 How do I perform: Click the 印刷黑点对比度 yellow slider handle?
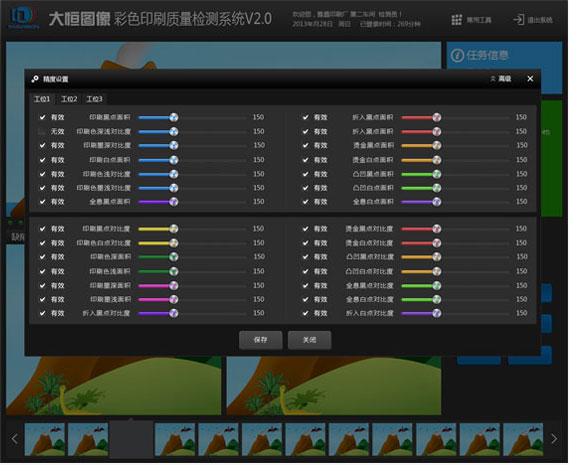tap(173, 229)
